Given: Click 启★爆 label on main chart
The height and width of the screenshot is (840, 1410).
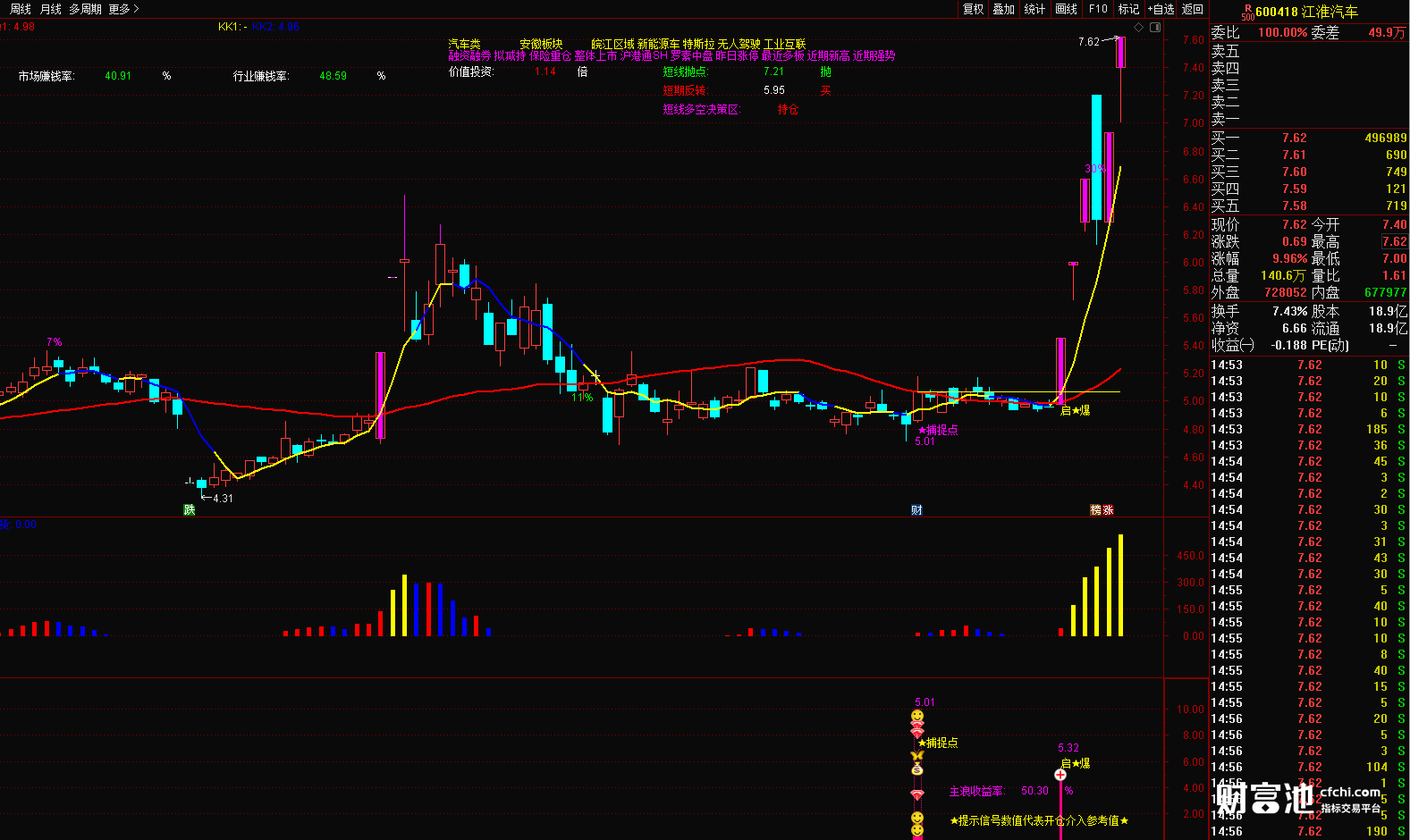Looking at the screenshot, I should point(1075,410).
